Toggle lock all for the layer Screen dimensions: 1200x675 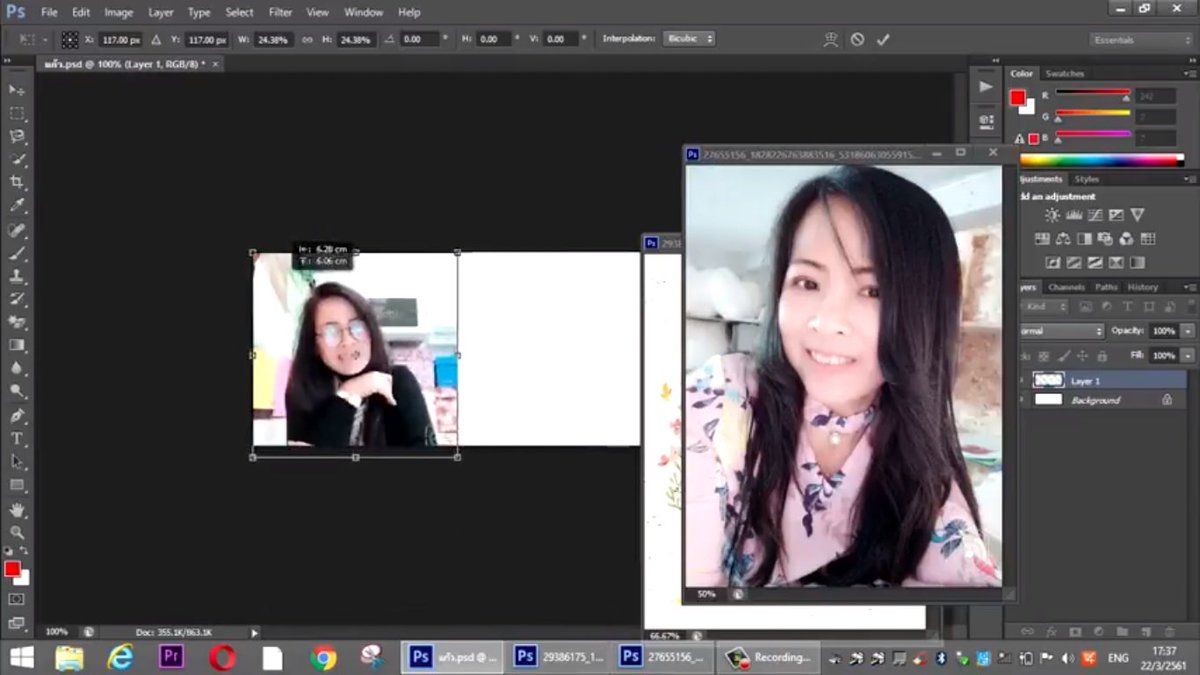point(1102,356)
